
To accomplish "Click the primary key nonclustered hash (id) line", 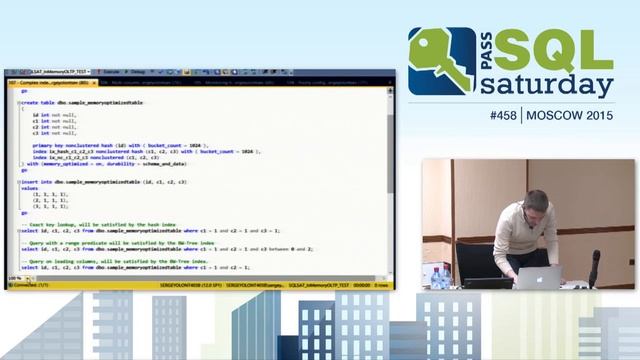I will pos(120,146).
